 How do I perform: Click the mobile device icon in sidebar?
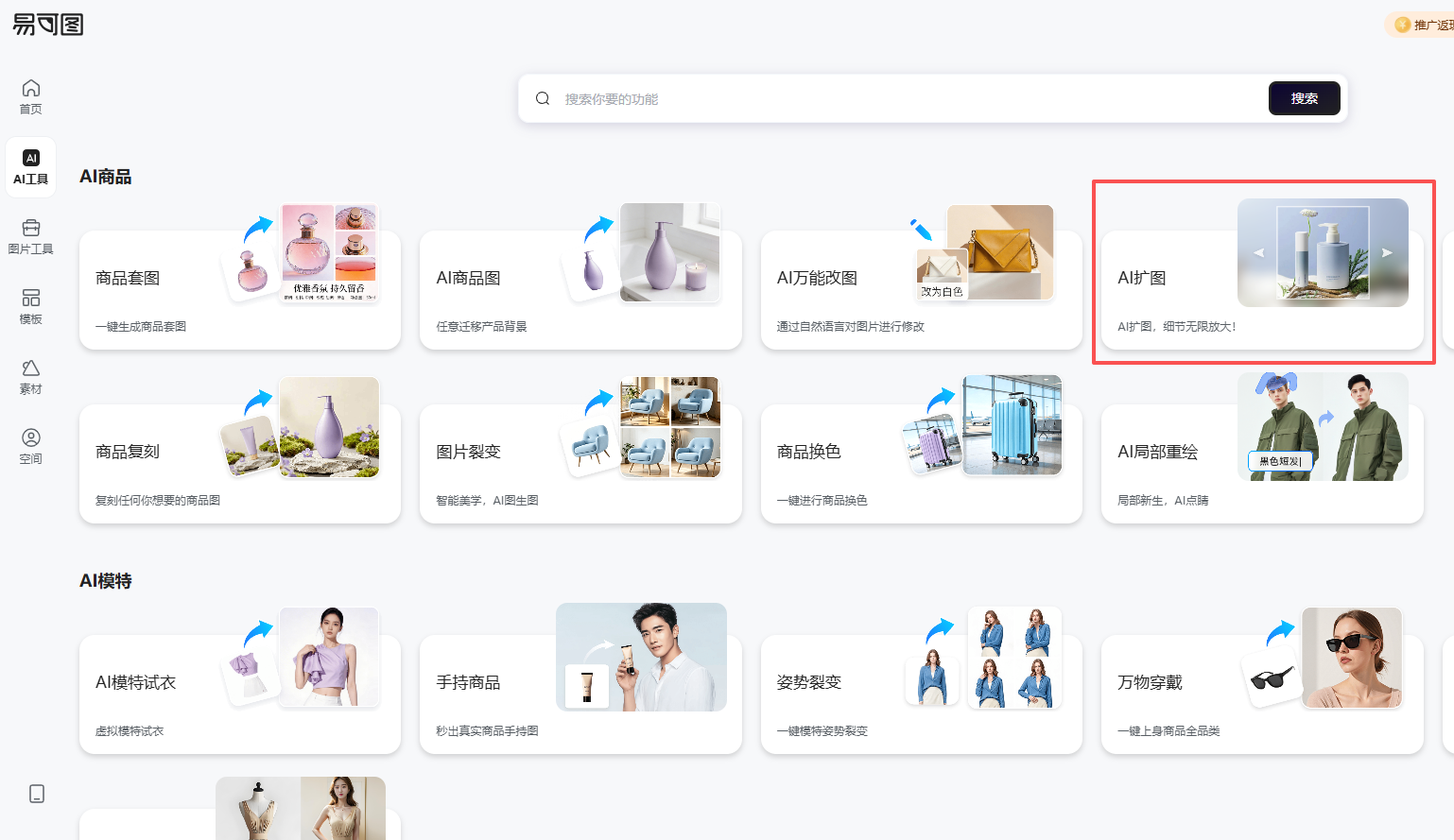coord(37,794)
